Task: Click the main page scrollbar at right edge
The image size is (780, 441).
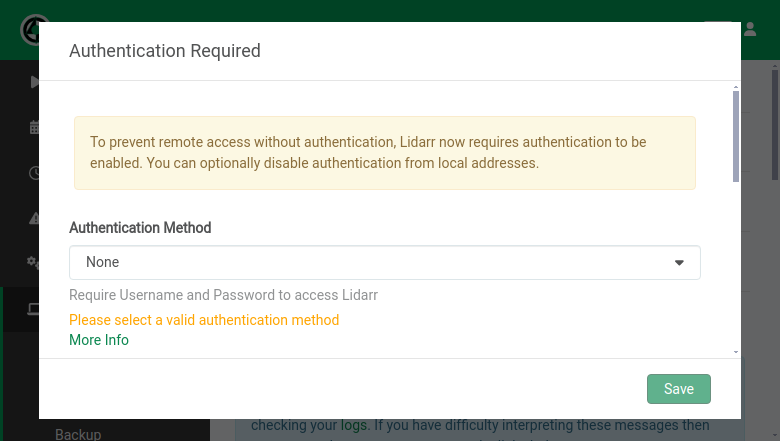Action: coord(775,120)
